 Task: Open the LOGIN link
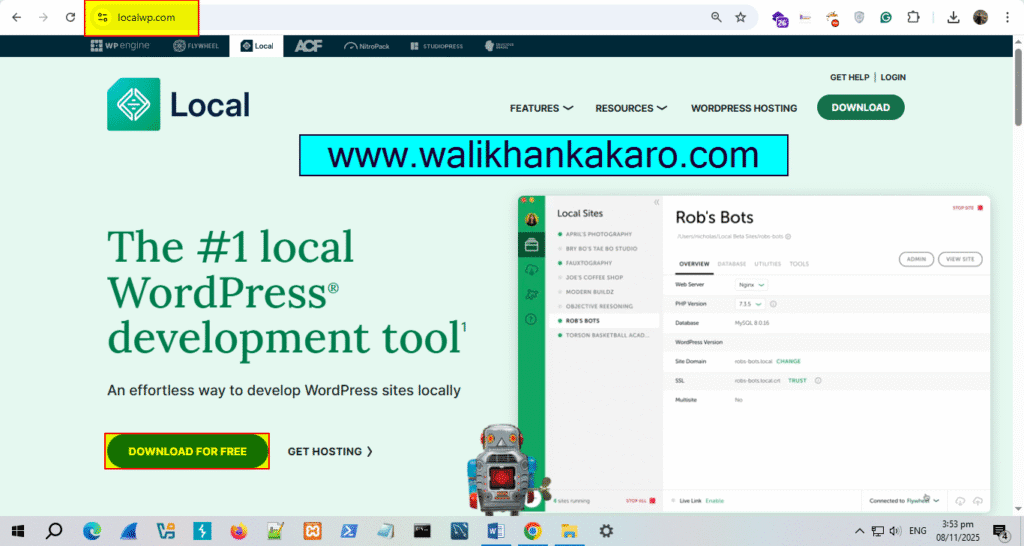tap(893, 77)
